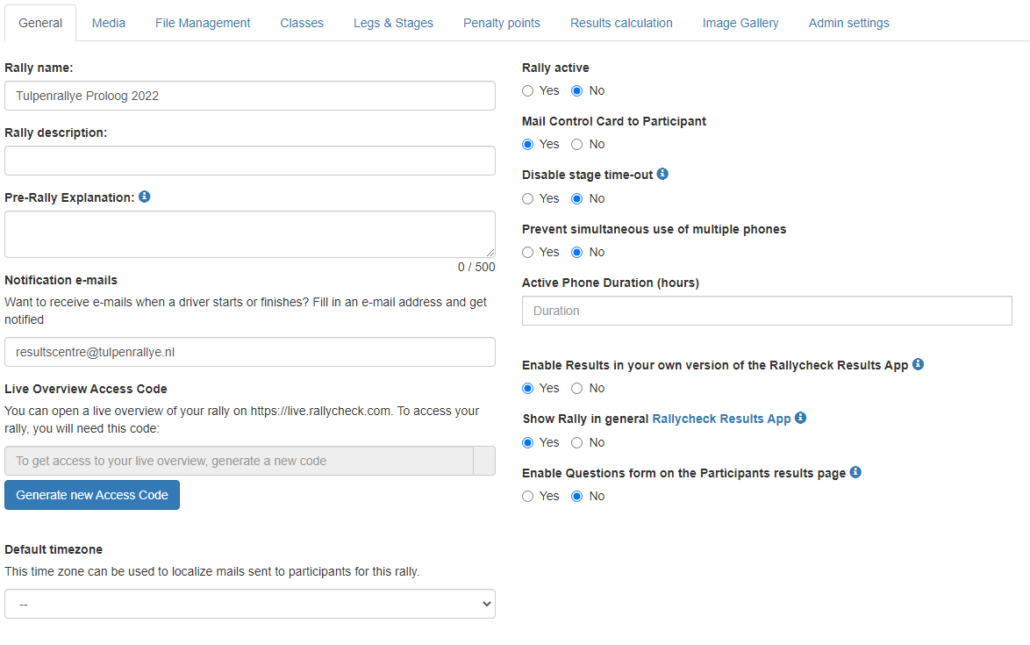Screen dimensions: 1030x645
Task: Open the info icon next to Rallycheck Results App link
Action: coord(799,419)
